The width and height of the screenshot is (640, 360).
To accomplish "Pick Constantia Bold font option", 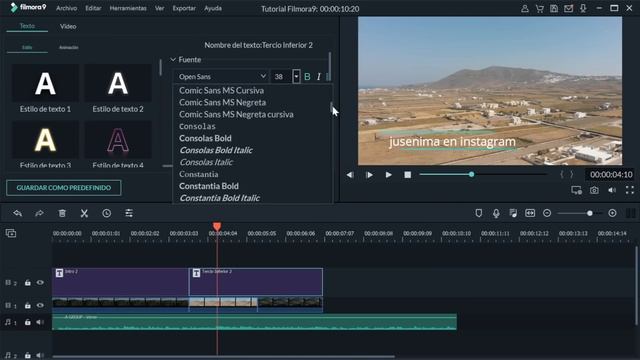I will (x=209, y=186).
